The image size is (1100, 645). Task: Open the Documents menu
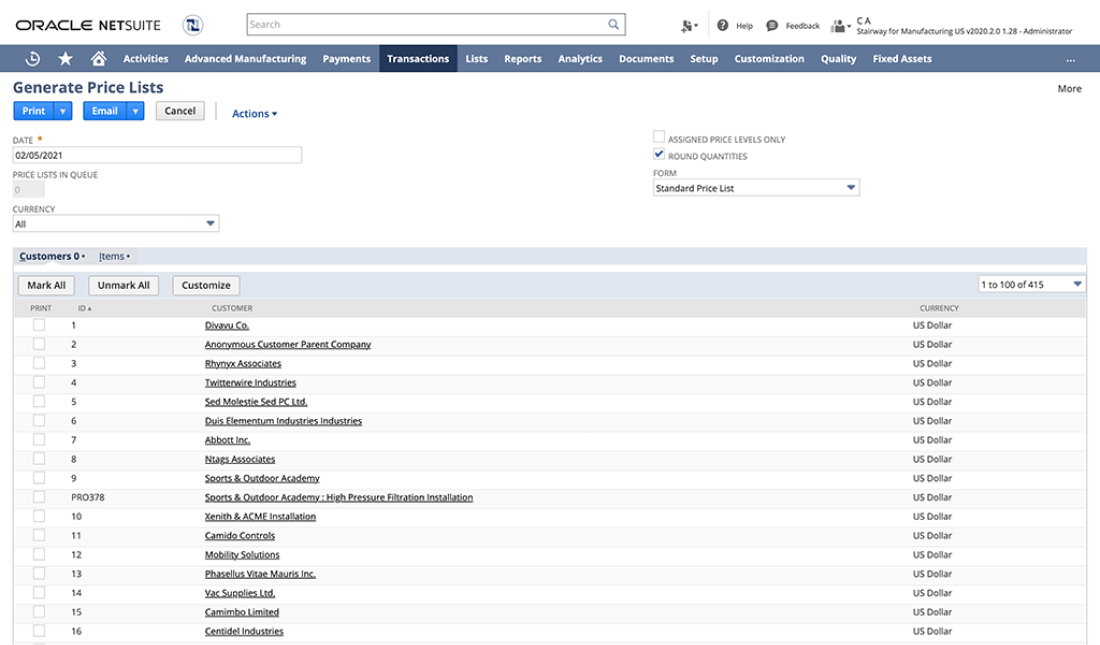click(646, 59)
